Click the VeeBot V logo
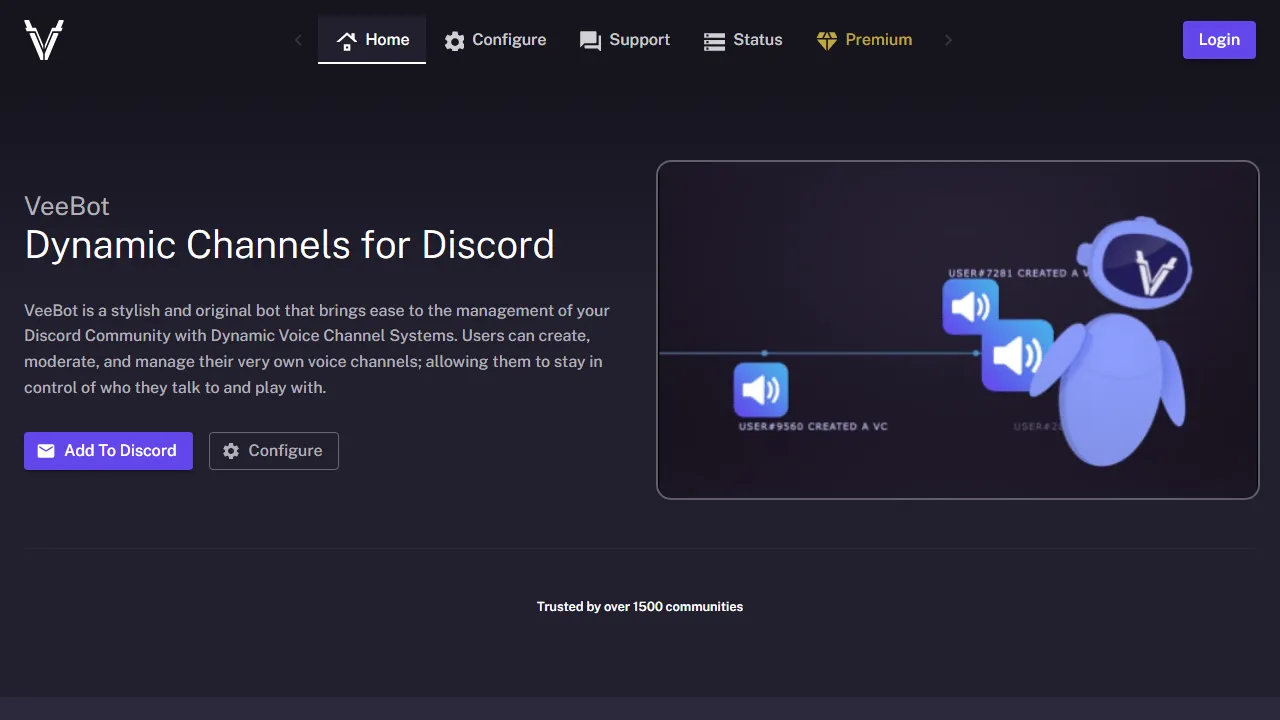 pos(42,40)
